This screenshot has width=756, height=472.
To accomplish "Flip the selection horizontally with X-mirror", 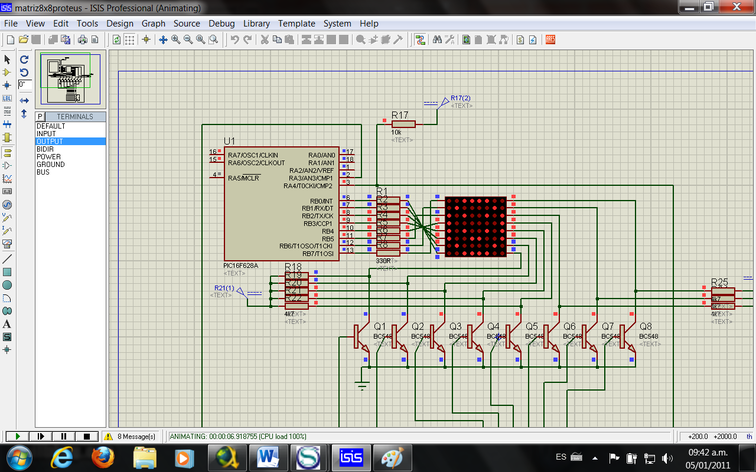I will (x=24, y=100).
